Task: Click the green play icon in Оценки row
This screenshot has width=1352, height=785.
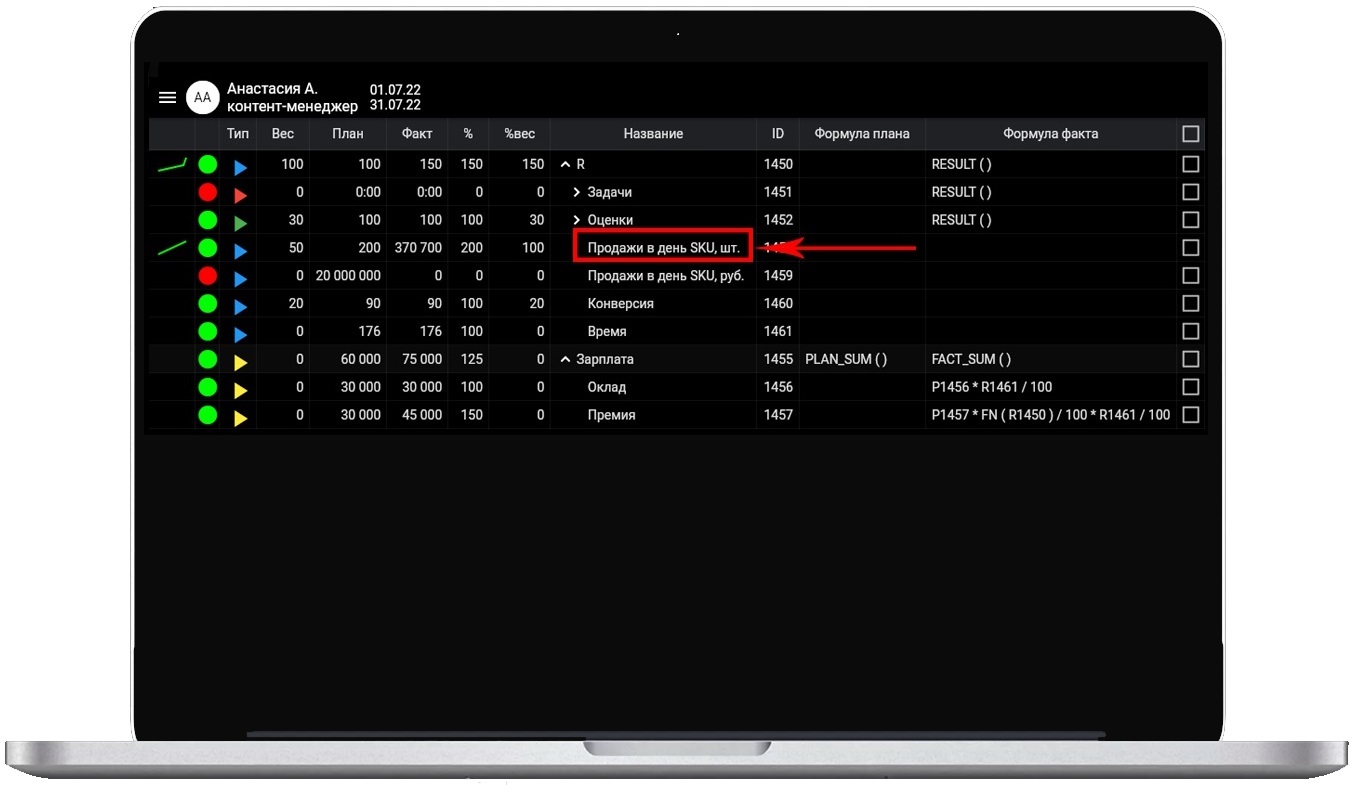Action: 240,221
